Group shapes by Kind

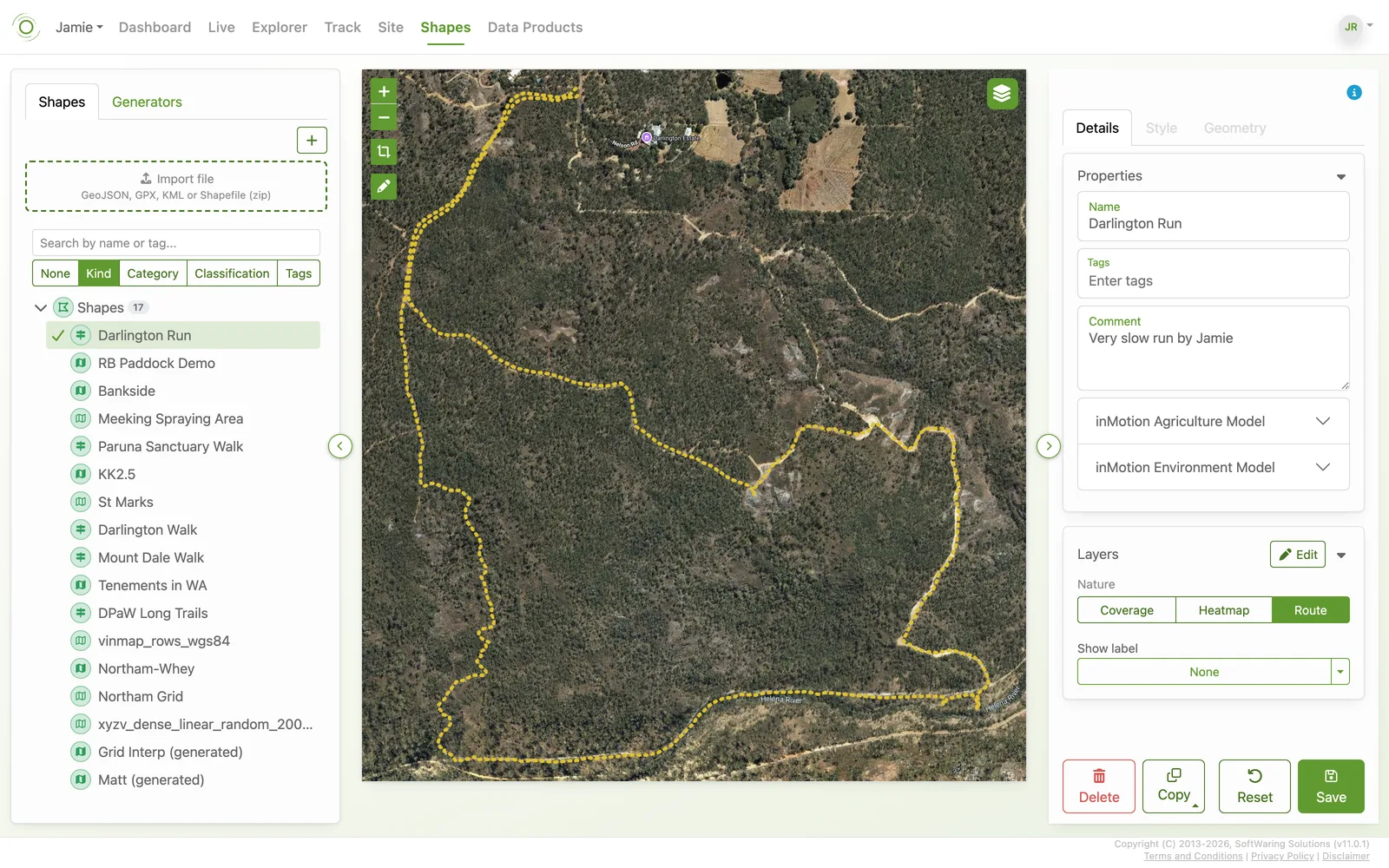(x=99, y=273)
